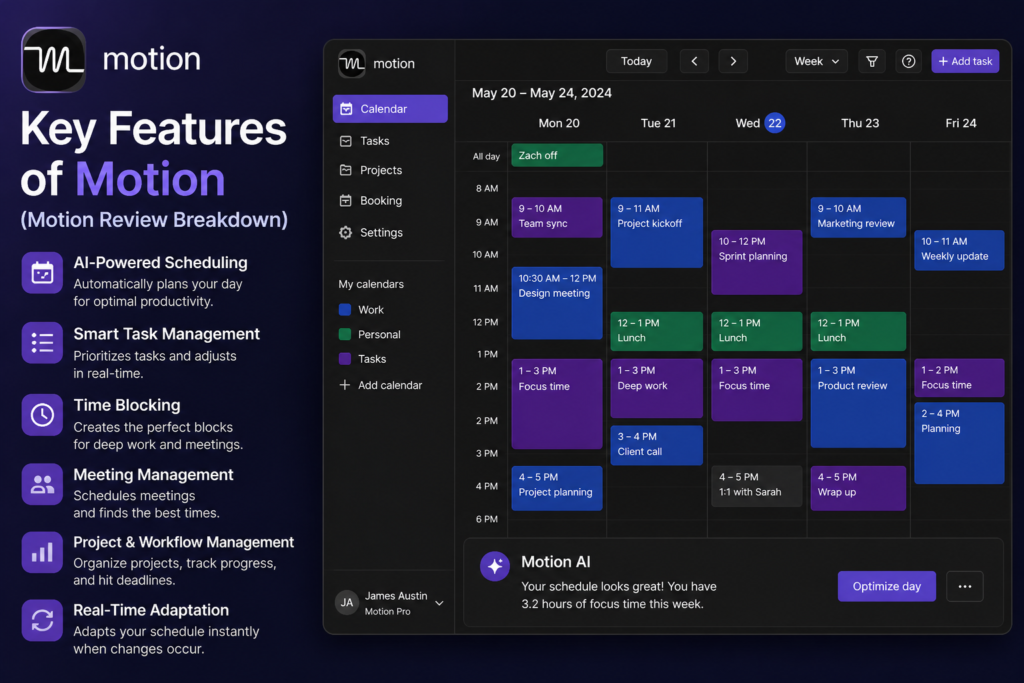
Task: Open the help question mark icon
Action: [908, 61]
